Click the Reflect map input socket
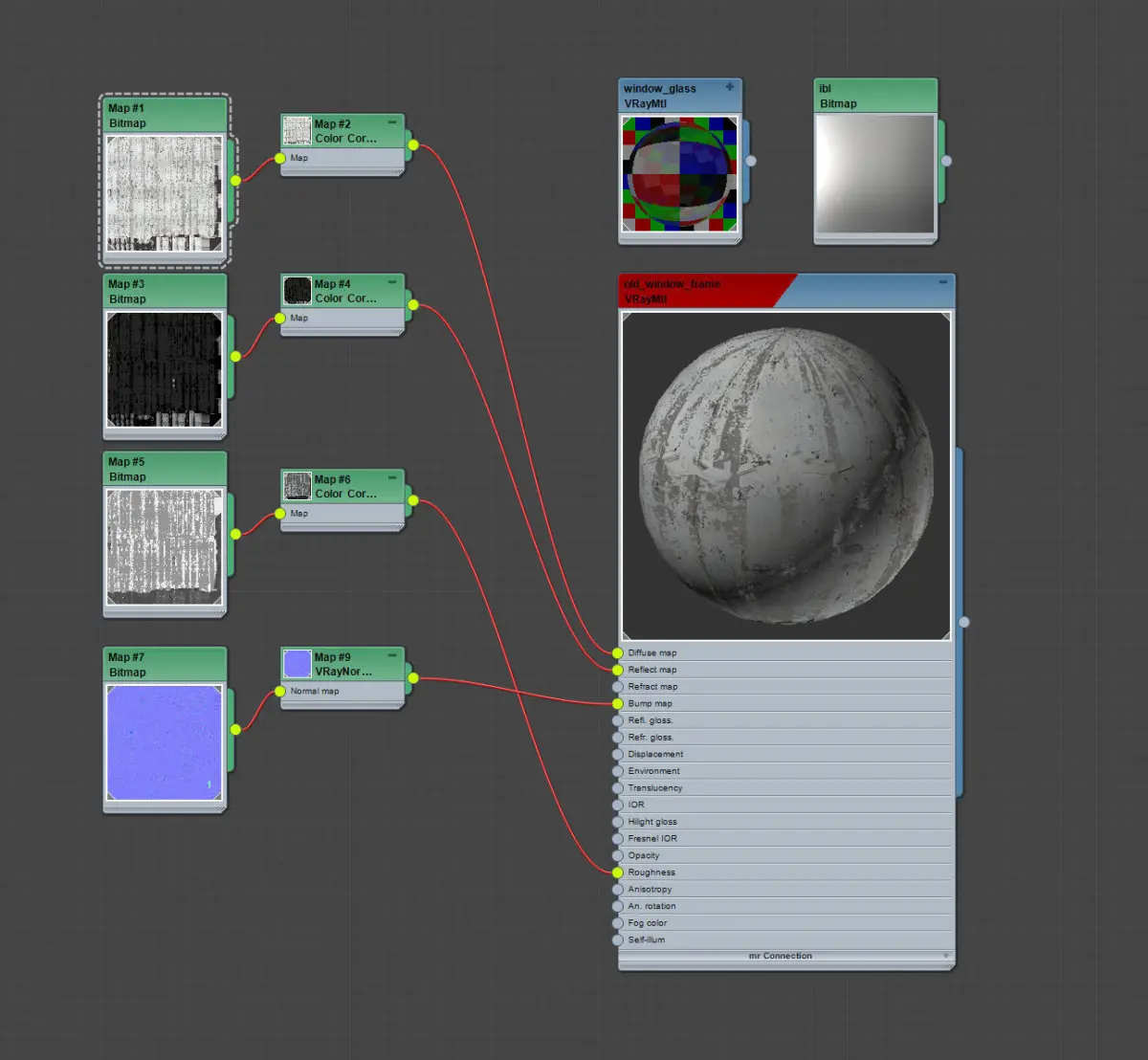Screen dimensions: 1148x1060 (618, 670)
